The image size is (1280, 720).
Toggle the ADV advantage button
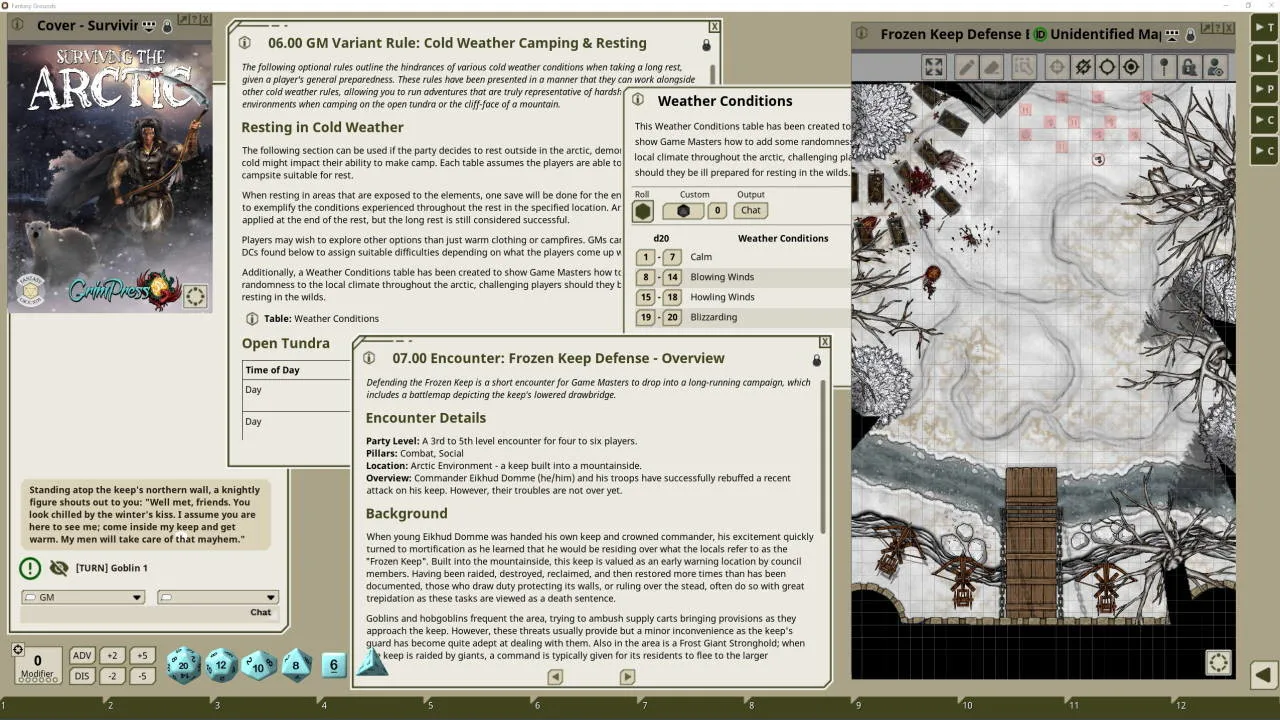[x=82, y=656]
